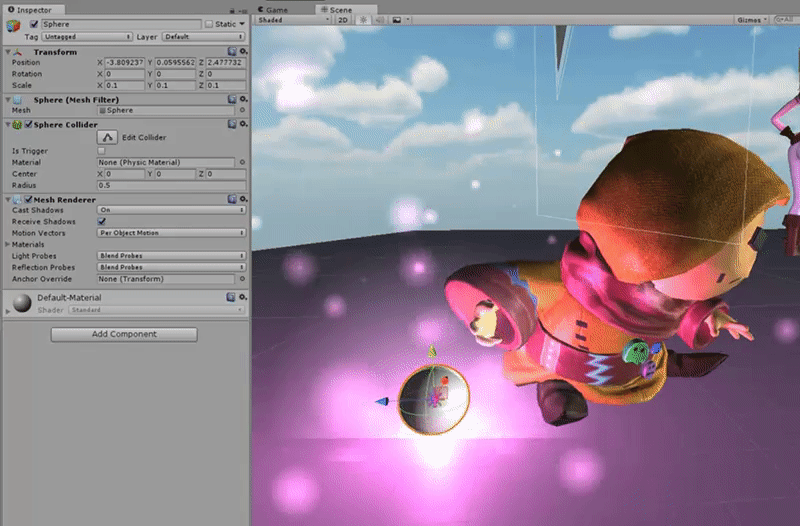Open the Reflection Probes dropdown
Image resolution: width=800 pixels, height=526 pixels.
pyautogui.click(x=171, y=267)
